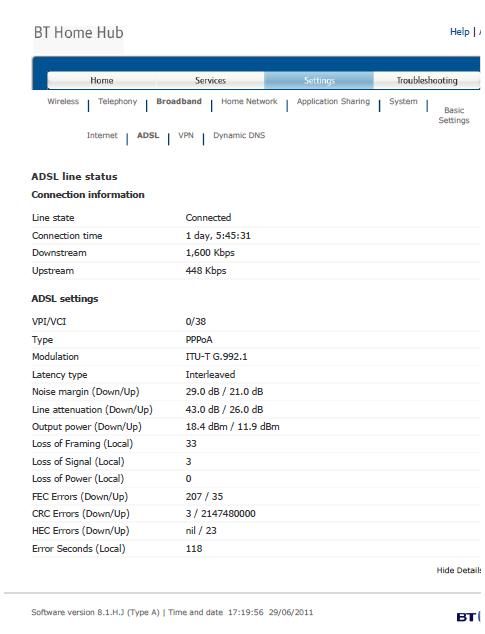Click the Type value PPPoA
This screenshot has height=634, width=485.
click(x=199, y=340)
